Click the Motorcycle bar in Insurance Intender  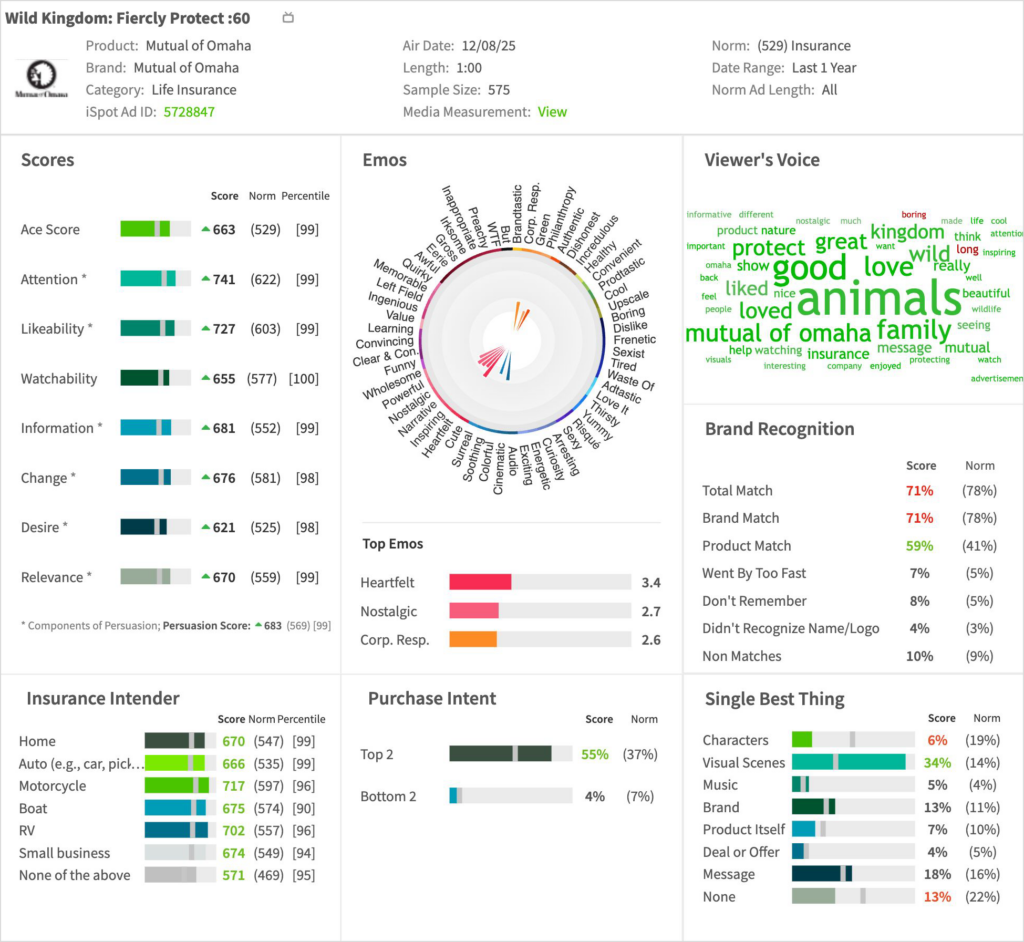(176, 786)
